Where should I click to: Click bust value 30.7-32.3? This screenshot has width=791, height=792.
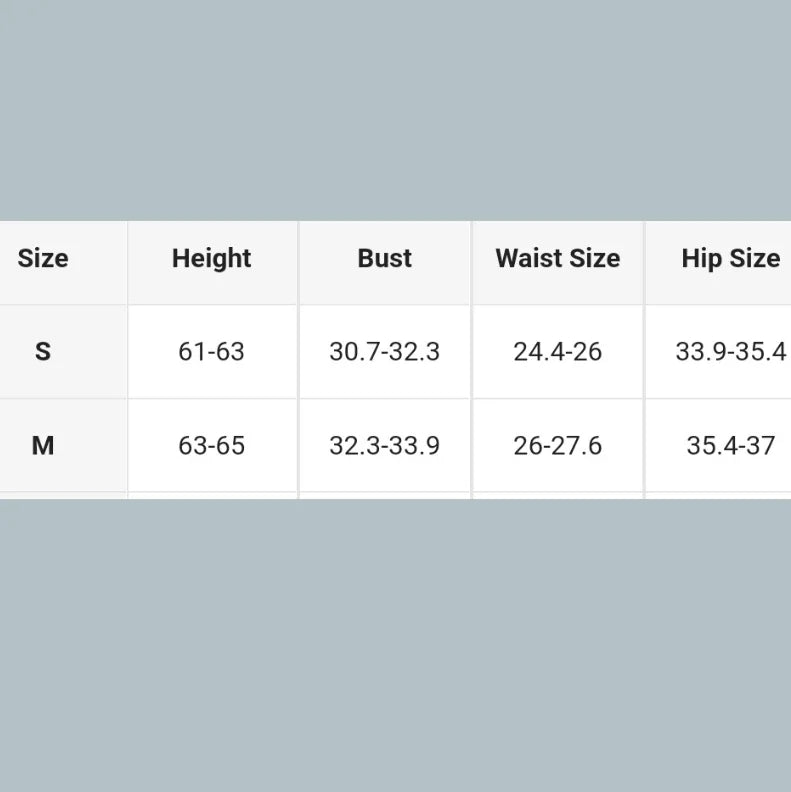pos(385,352)
